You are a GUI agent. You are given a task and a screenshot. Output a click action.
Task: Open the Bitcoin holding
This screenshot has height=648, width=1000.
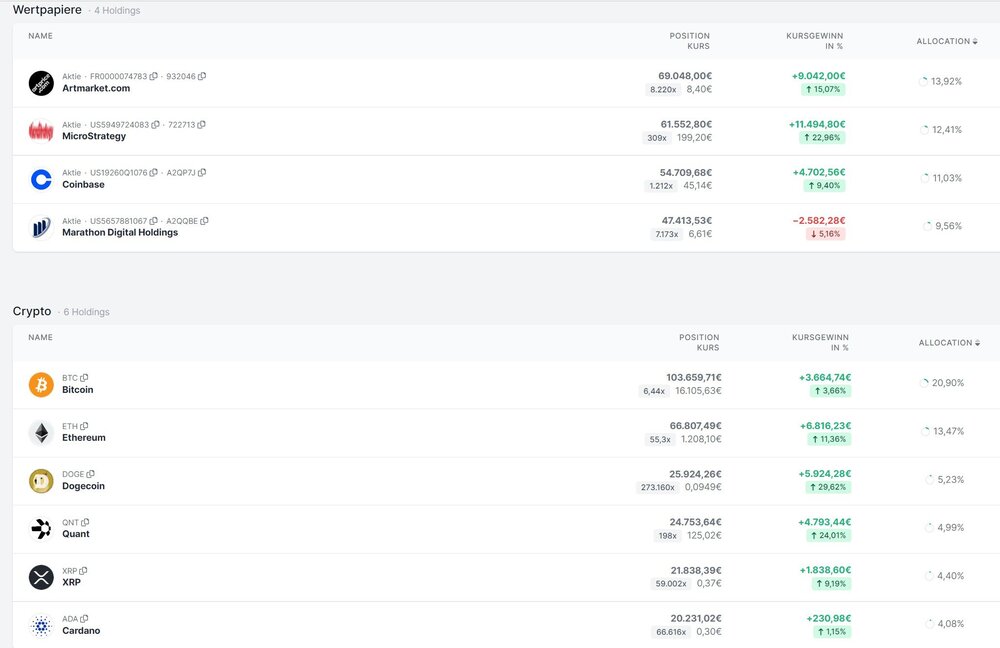77,390
